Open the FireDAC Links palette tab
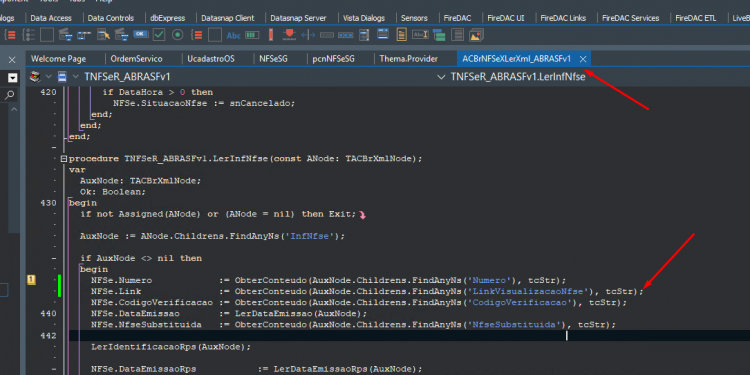The height and width of the screenshot is (375, 750). click(563, 18)
